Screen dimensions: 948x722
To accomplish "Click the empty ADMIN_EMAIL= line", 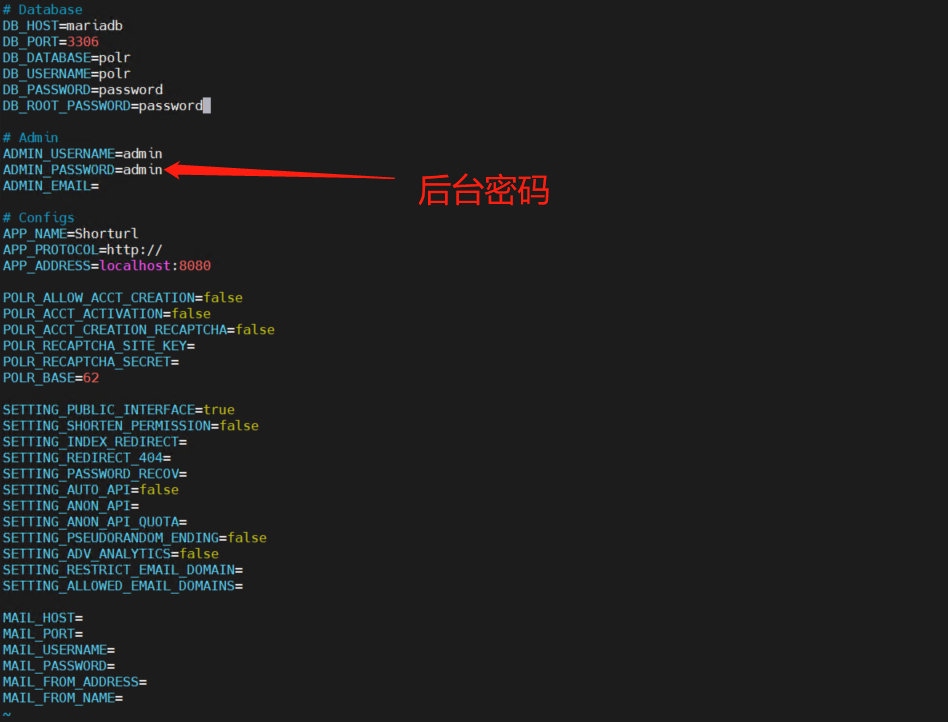I will [x=50, y=186].
